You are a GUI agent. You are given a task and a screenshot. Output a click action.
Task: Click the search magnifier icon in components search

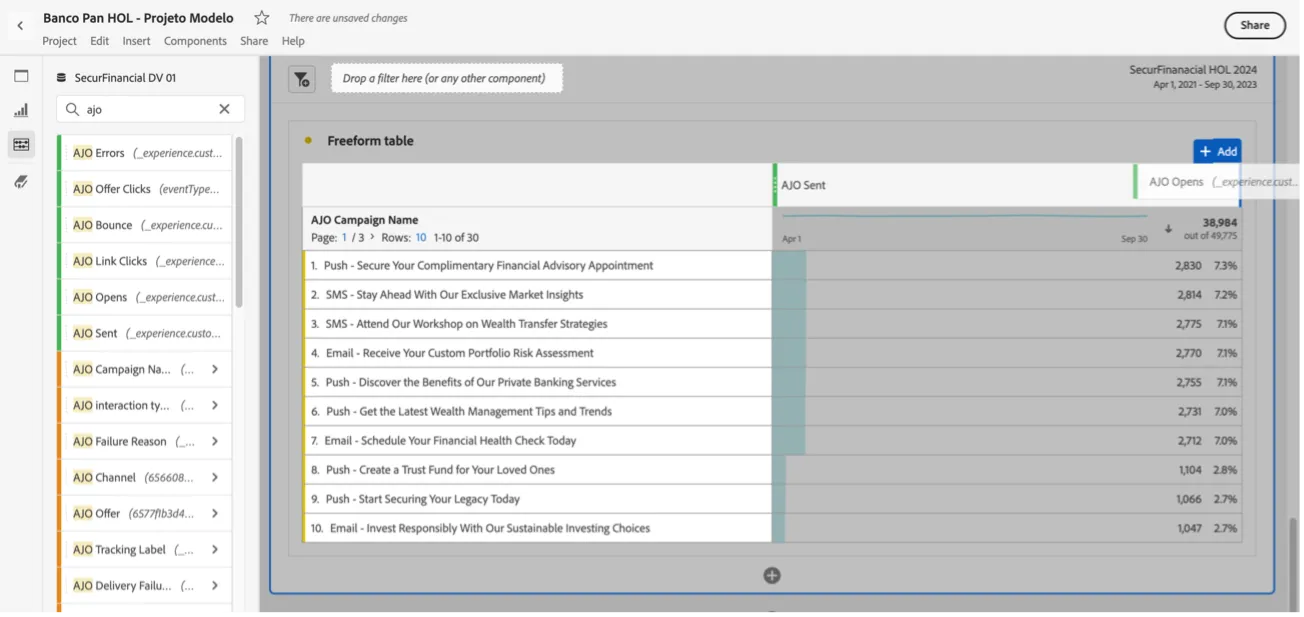[x=73, y=109]
